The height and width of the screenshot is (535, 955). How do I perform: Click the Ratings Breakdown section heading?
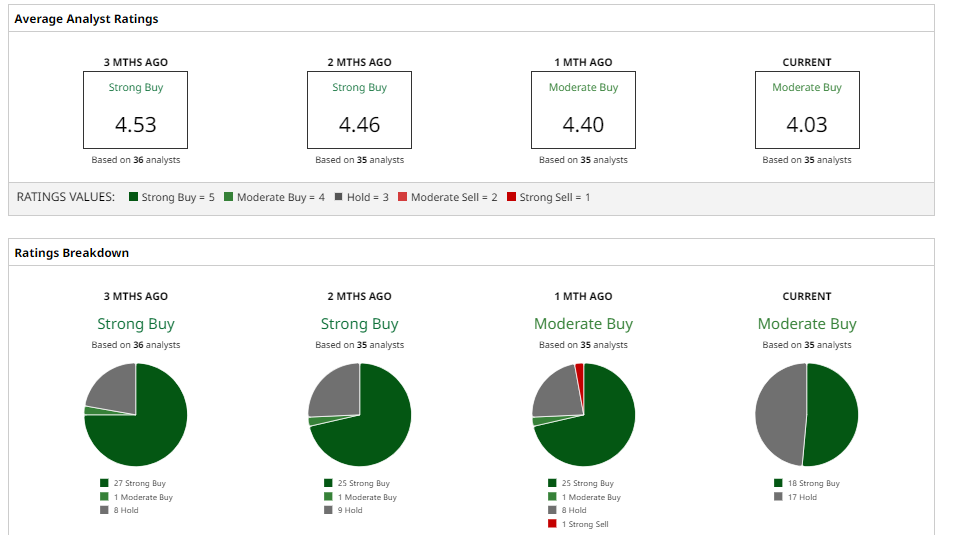click(72, 253)
